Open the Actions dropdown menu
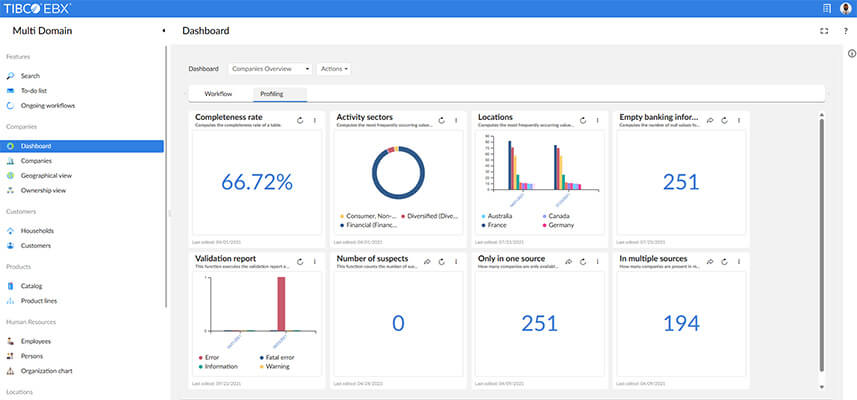The image size is (857, 400). click(x=334, y=69)
